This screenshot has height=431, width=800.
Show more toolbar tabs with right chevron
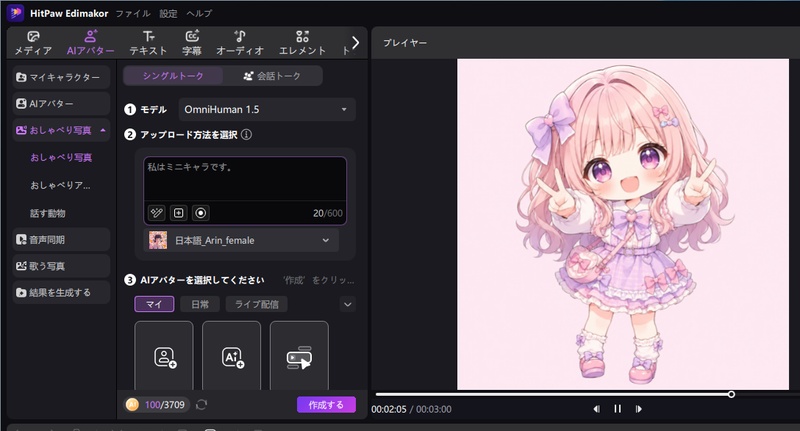[356, 43]
